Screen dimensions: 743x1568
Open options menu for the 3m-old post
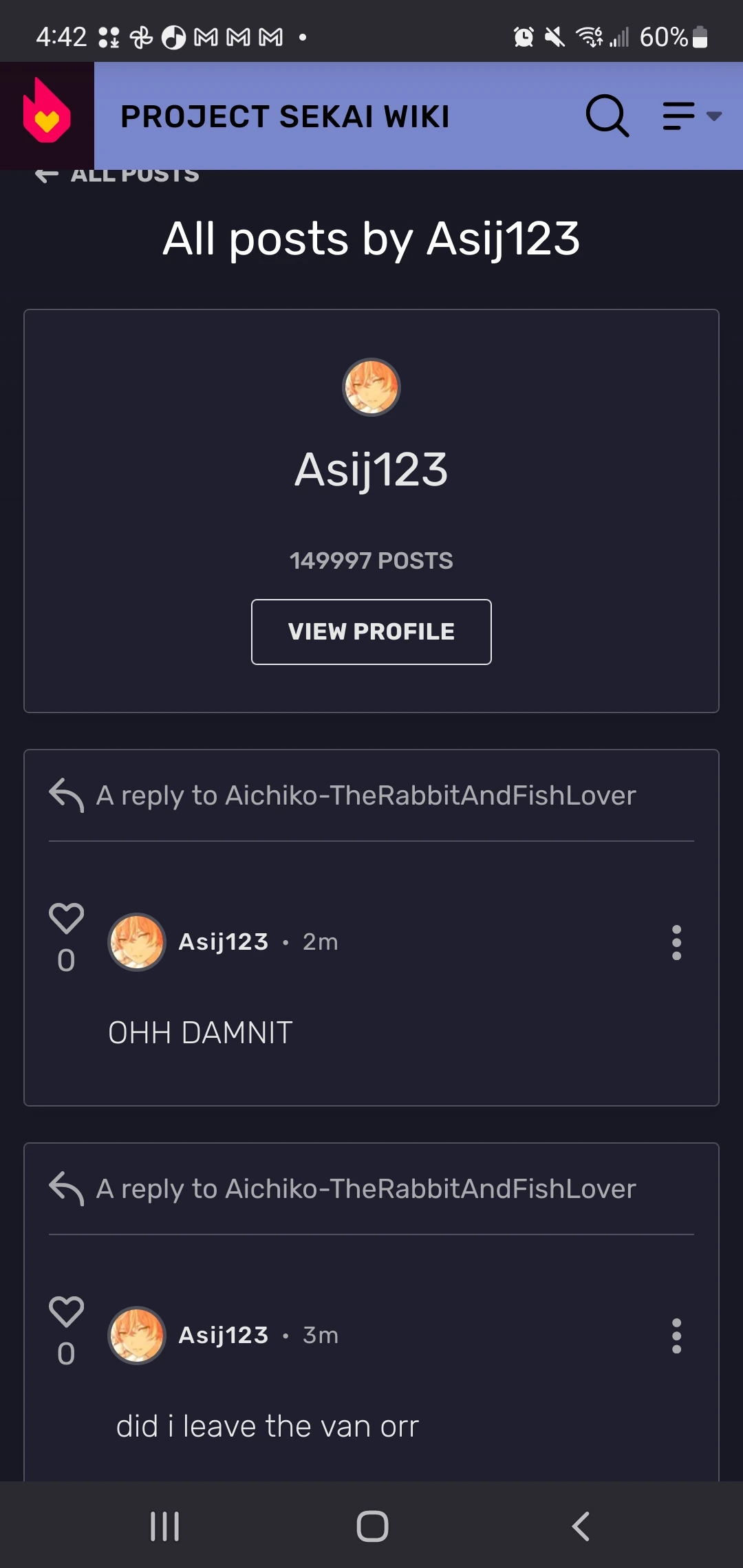[676, 1336]
